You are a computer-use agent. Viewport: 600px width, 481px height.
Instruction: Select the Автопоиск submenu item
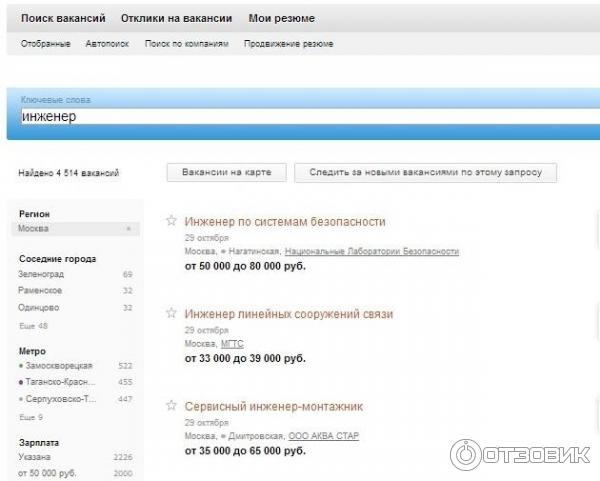[x=107, y=44]
